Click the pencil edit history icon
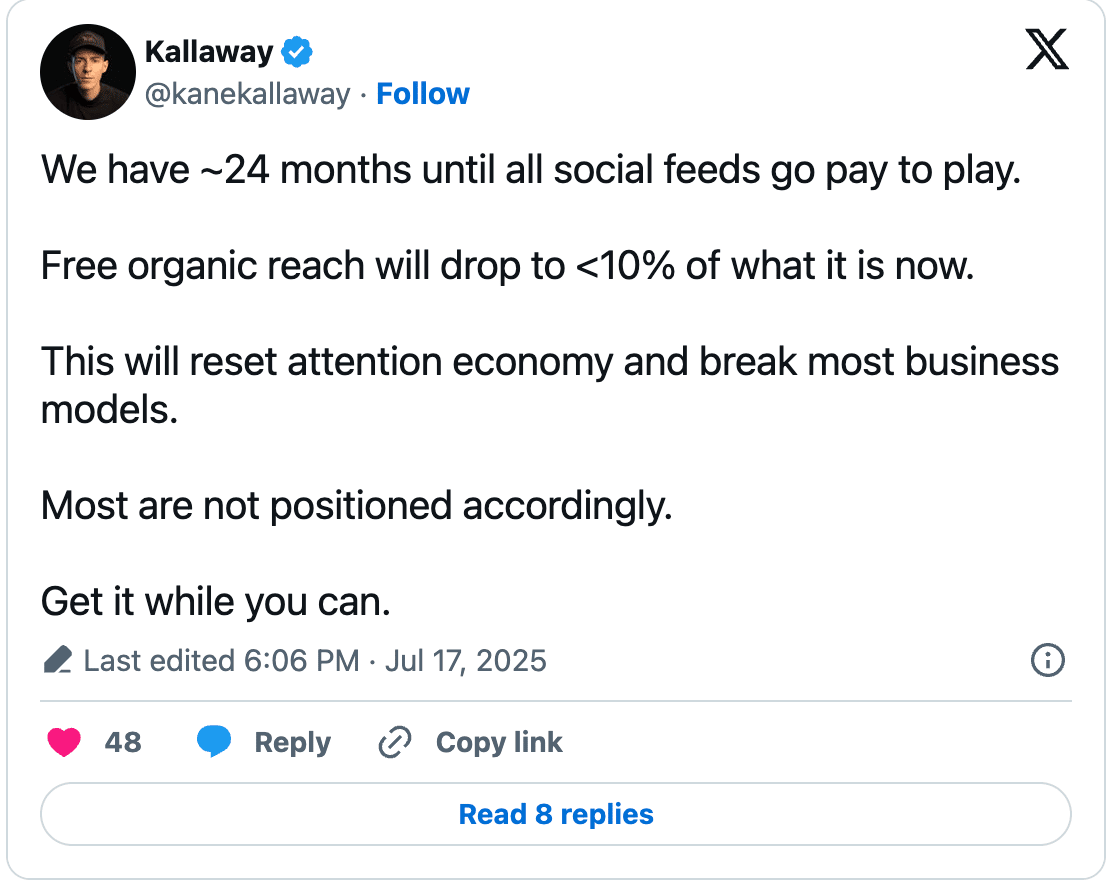Image resolution: width=1118 pixels, height=882 pixels. [x=57, y=660]
